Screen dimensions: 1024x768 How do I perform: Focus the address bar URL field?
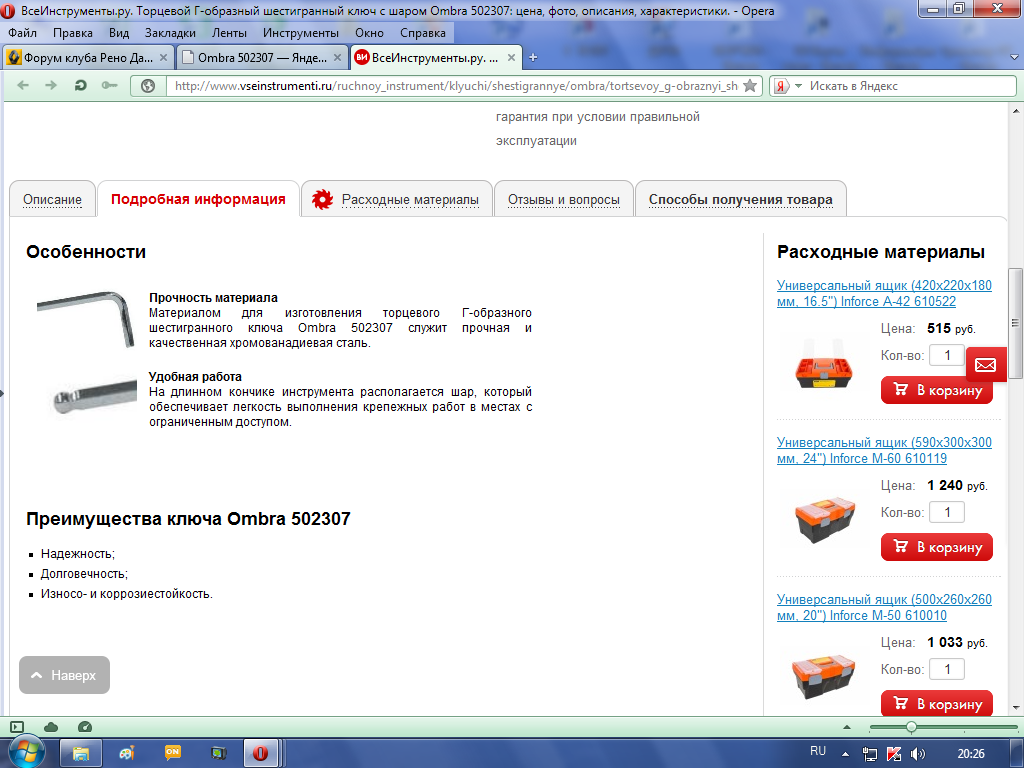pyautogui.click(x=455, y=86)
